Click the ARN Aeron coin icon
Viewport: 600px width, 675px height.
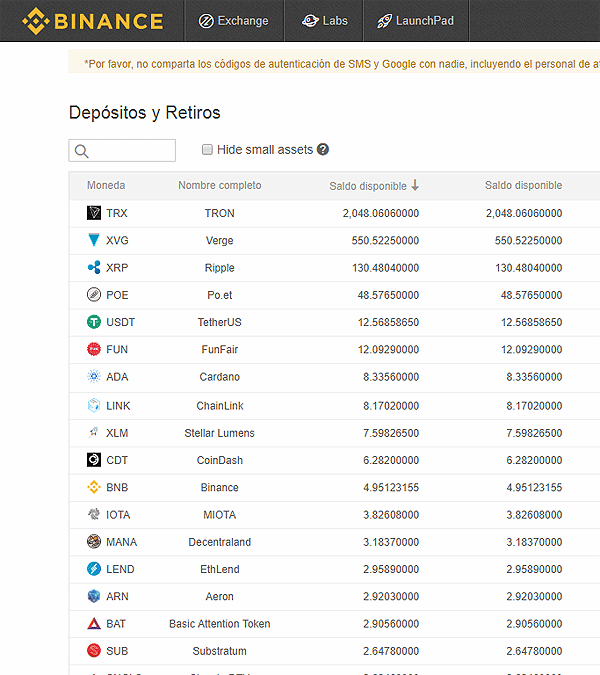coord(94,596)
